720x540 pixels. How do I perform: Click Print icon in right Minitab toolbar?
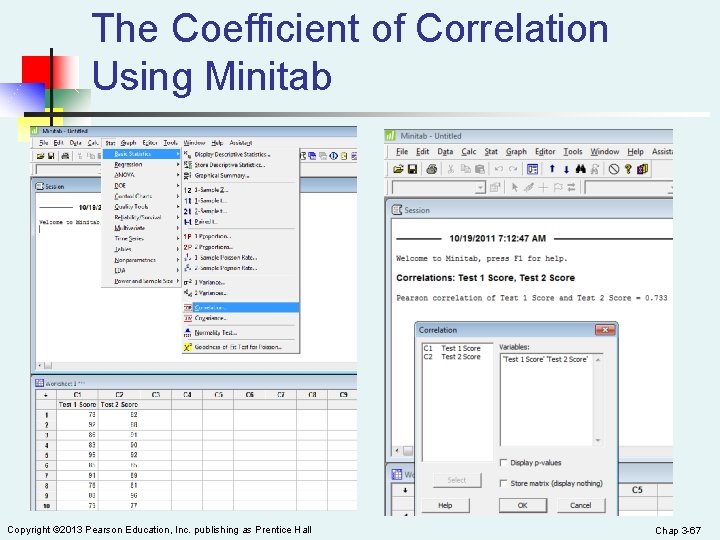[431, 169]
